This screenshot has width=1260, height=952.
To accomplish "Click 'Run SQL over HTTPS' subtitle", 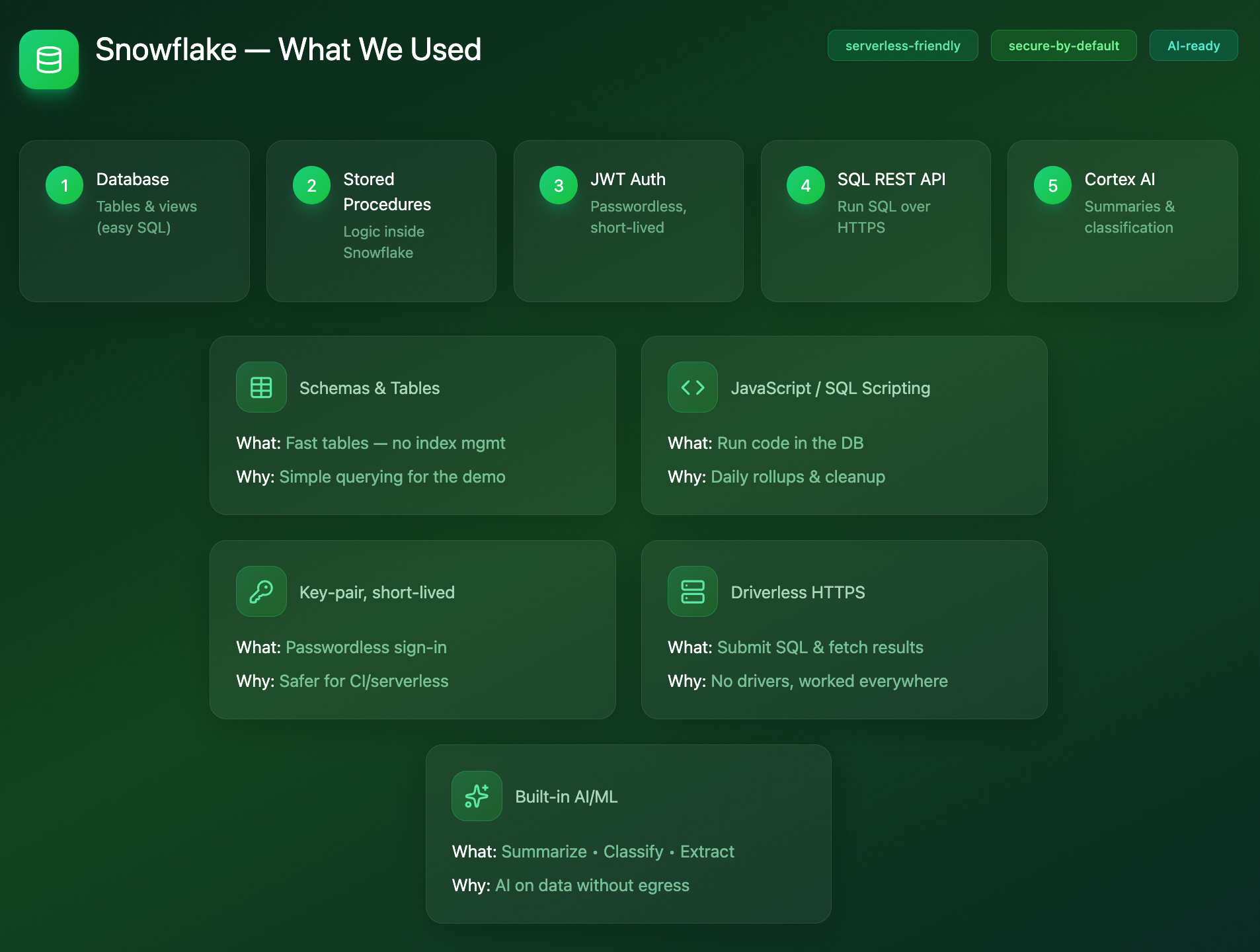I will (884, 217).
